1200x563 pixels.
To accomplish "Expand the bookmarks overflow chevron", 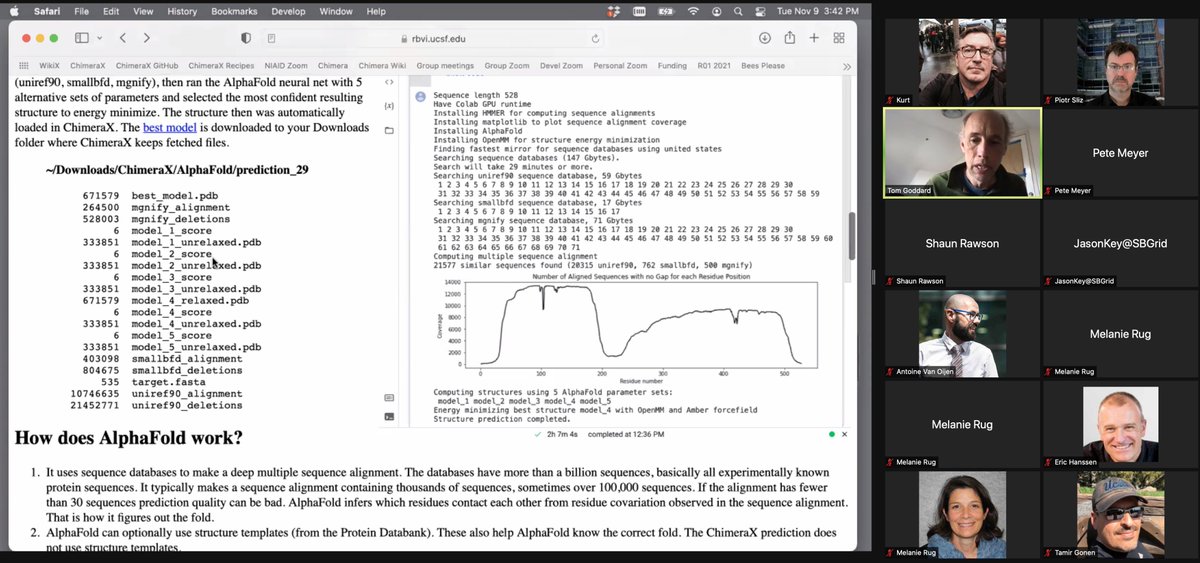I will coord(846,66).
